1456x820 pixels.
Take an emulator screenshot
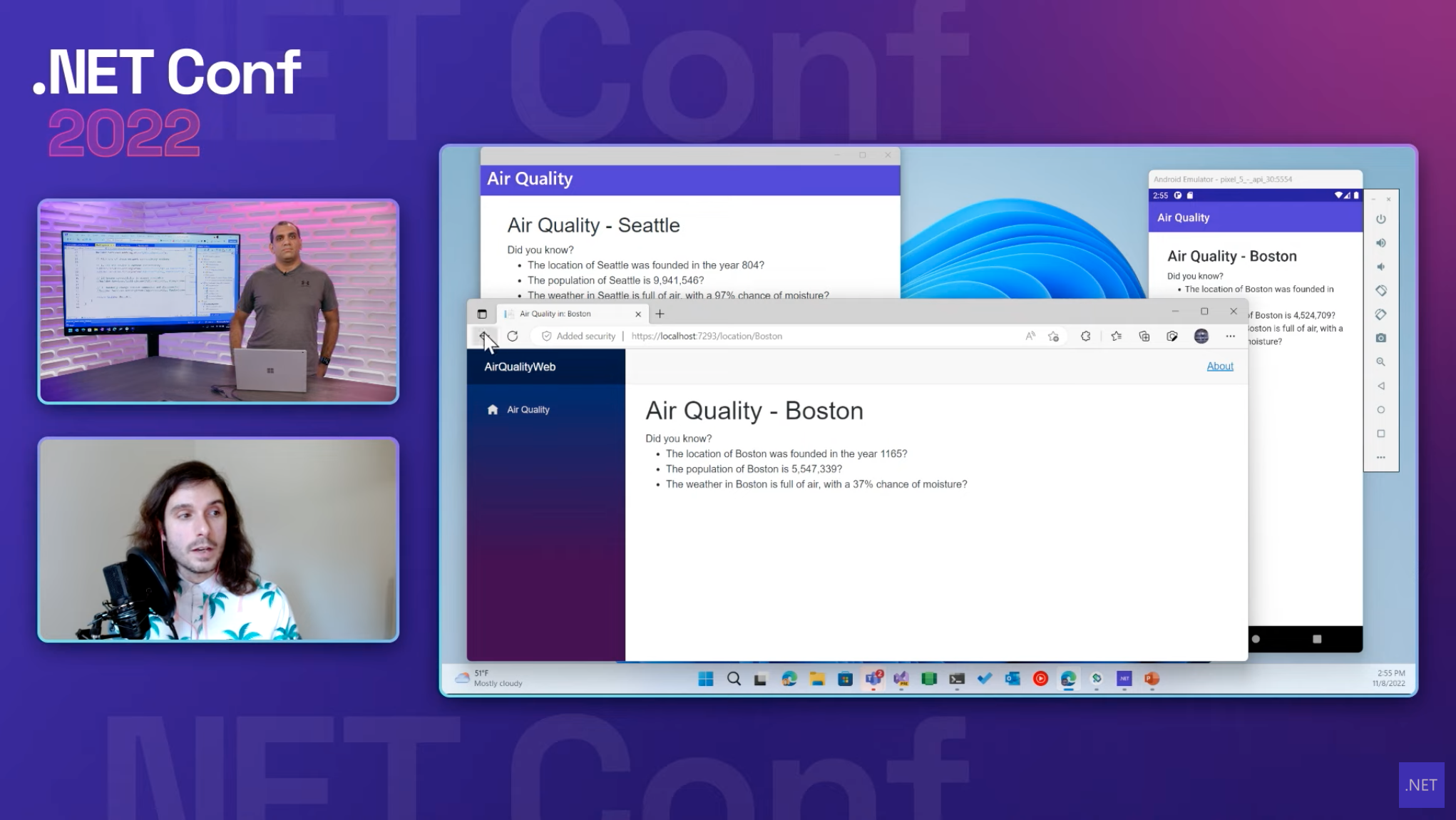pyautogui.click(x=1380, y=338)
